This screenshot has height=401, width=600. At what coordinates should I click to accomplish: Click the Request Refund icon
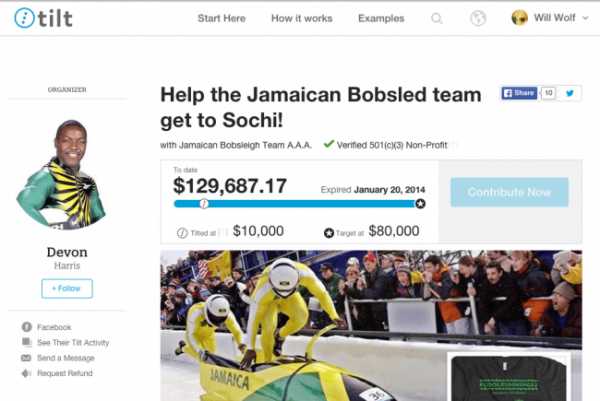[26, 373]
